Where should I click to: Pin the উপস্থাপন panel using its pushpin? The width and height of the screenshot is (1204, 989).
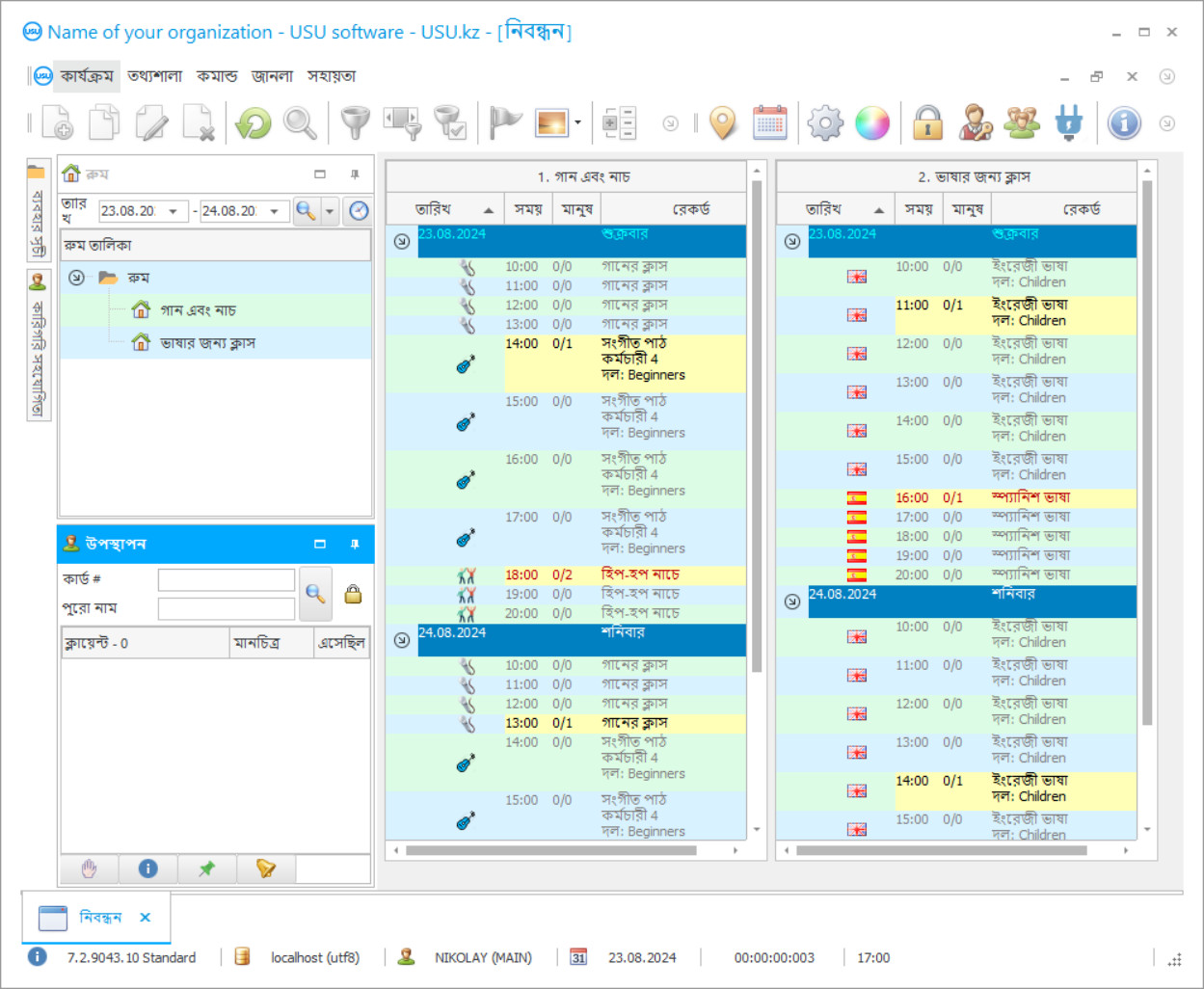coord(355,544)
